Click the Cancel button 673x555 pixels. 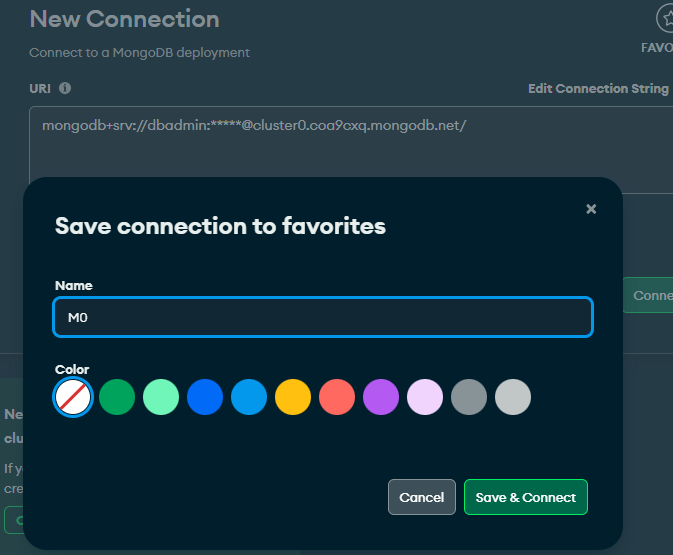(x=422, y=497)
